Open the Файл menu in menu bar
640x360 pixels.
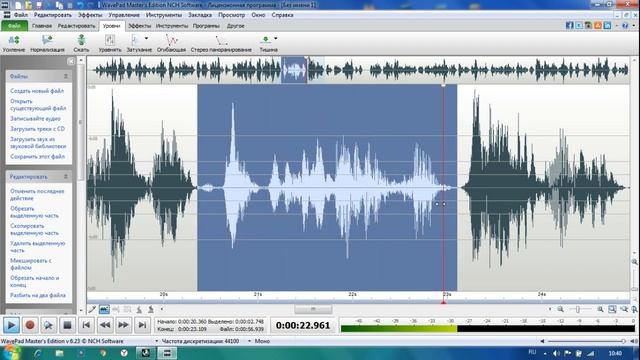click(21, 15)
